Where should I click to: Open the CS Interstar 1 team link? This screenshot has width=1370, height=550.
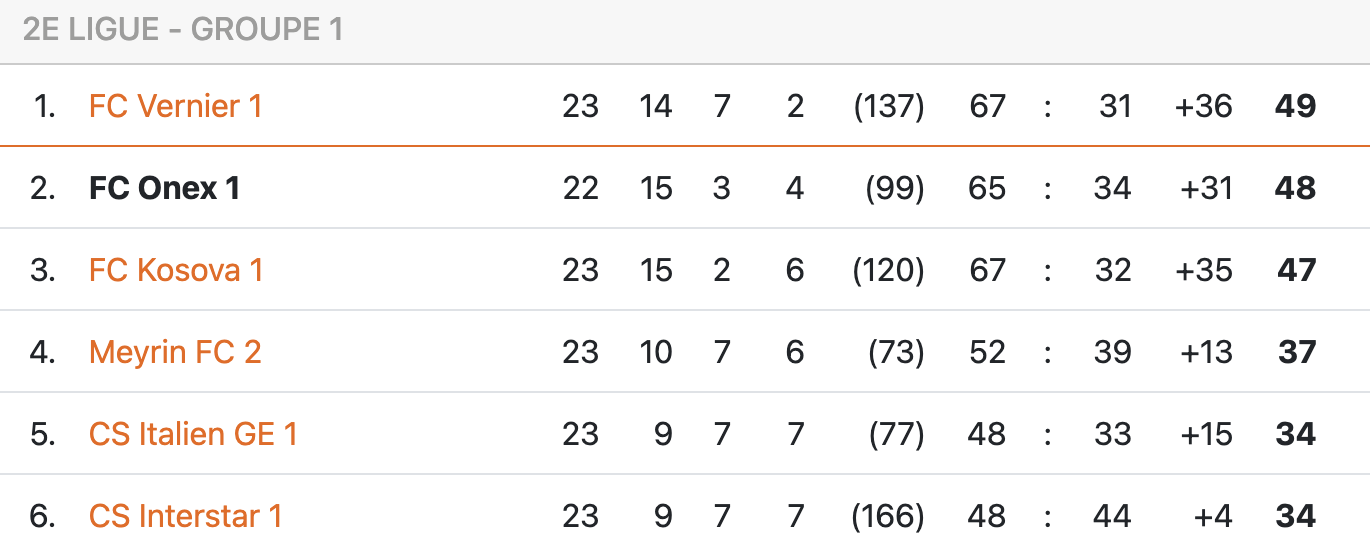(185, 516)
